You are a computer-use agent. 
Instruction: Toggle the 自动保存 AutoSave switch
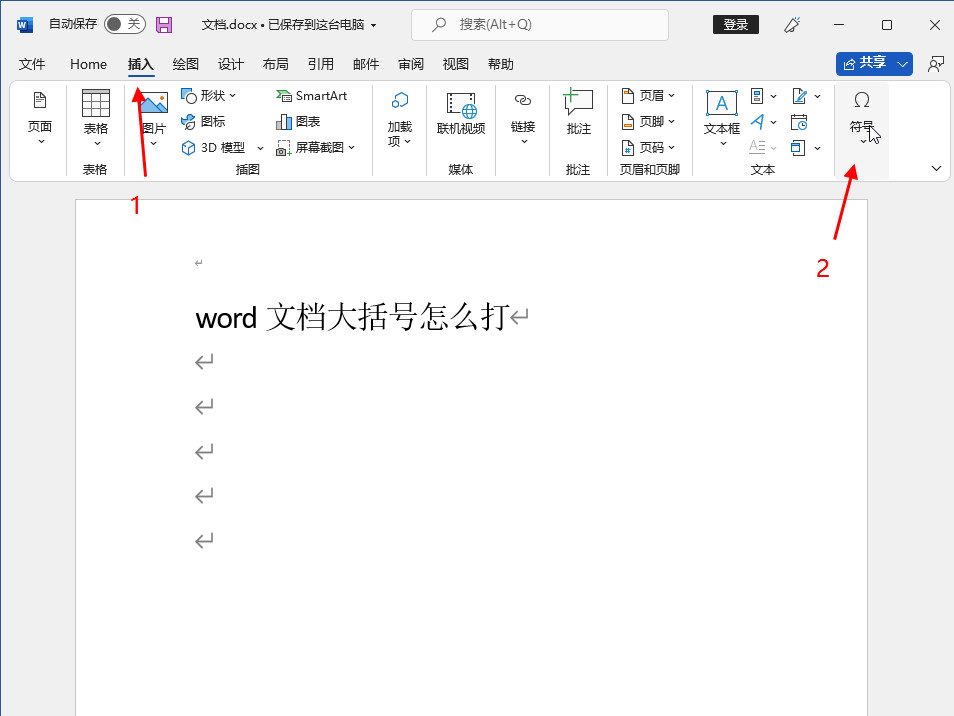[125, 24]
